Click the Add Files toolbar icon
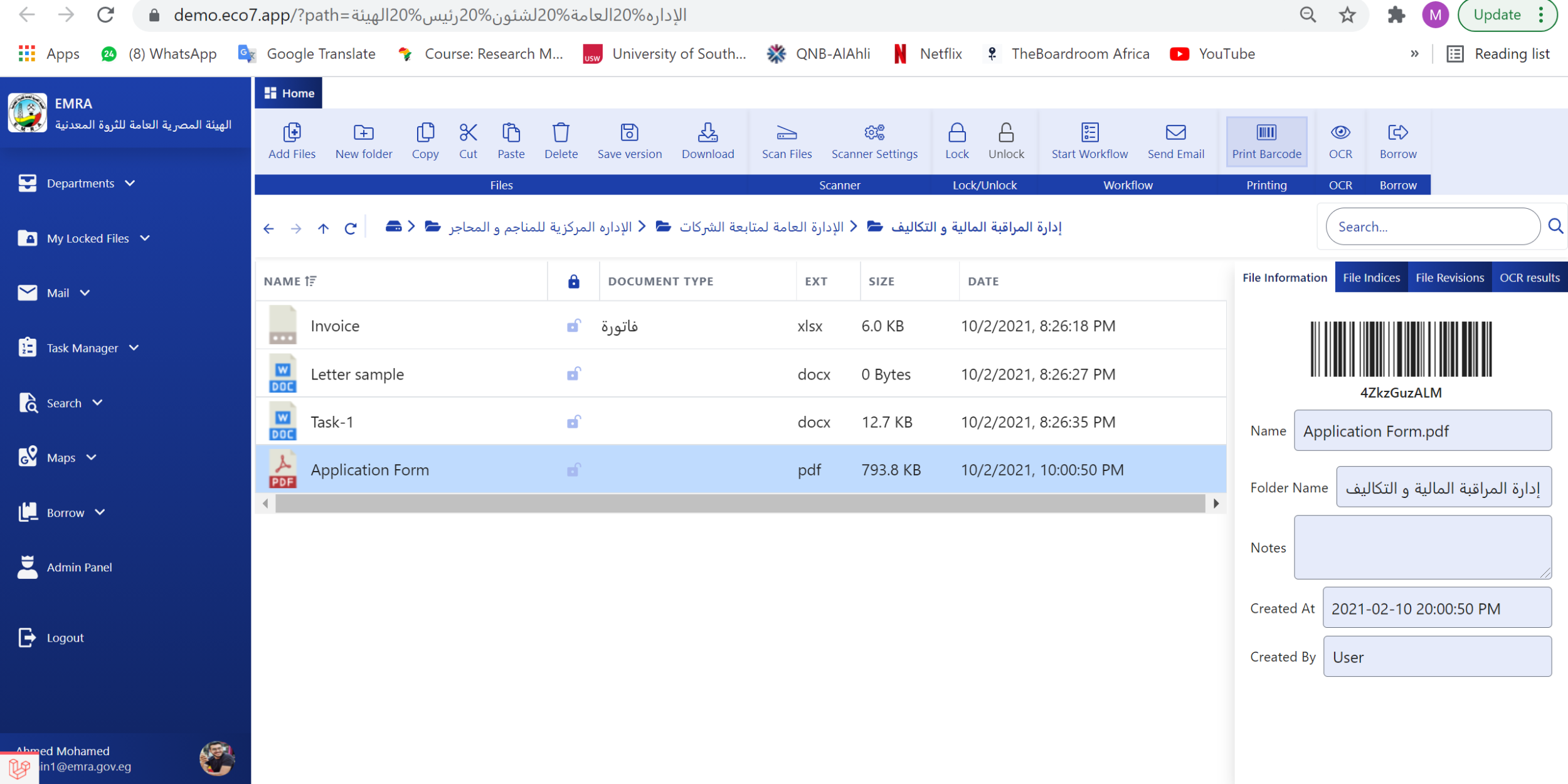Image resolution: width=1568 pixels, height=784 pixels. tap(292, 132)
